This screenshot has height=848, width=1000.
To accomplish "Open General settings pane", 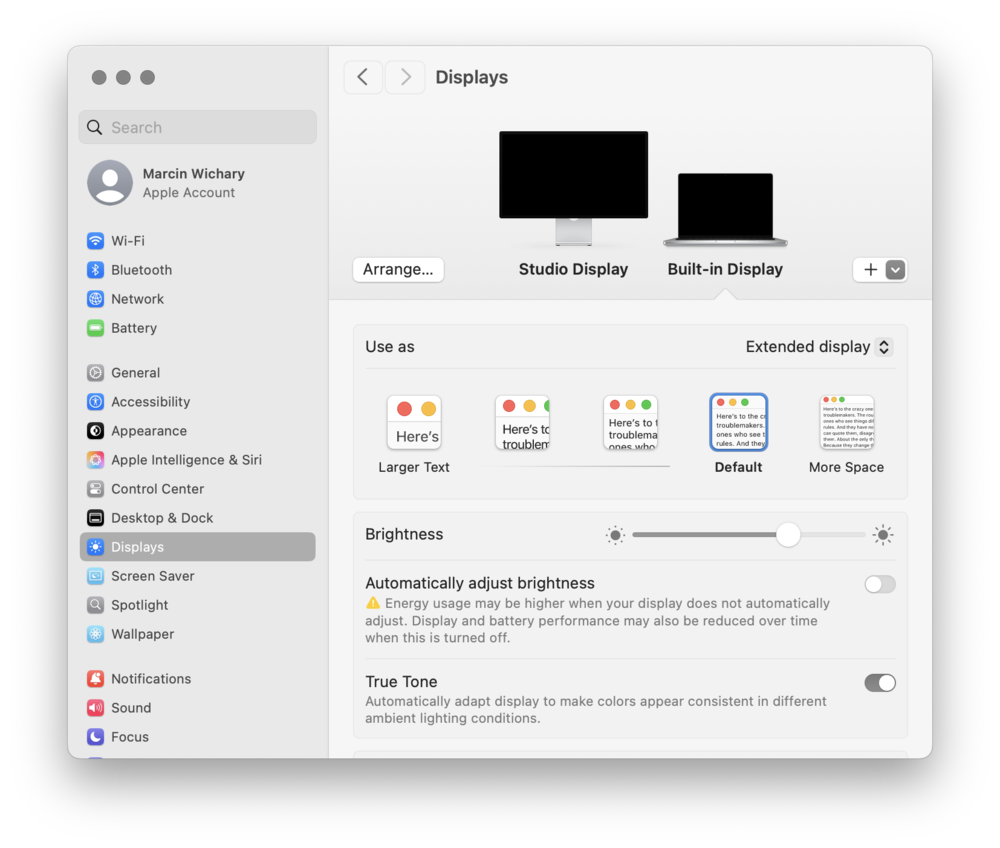I will pyautogui.click(x=198, y=372).
